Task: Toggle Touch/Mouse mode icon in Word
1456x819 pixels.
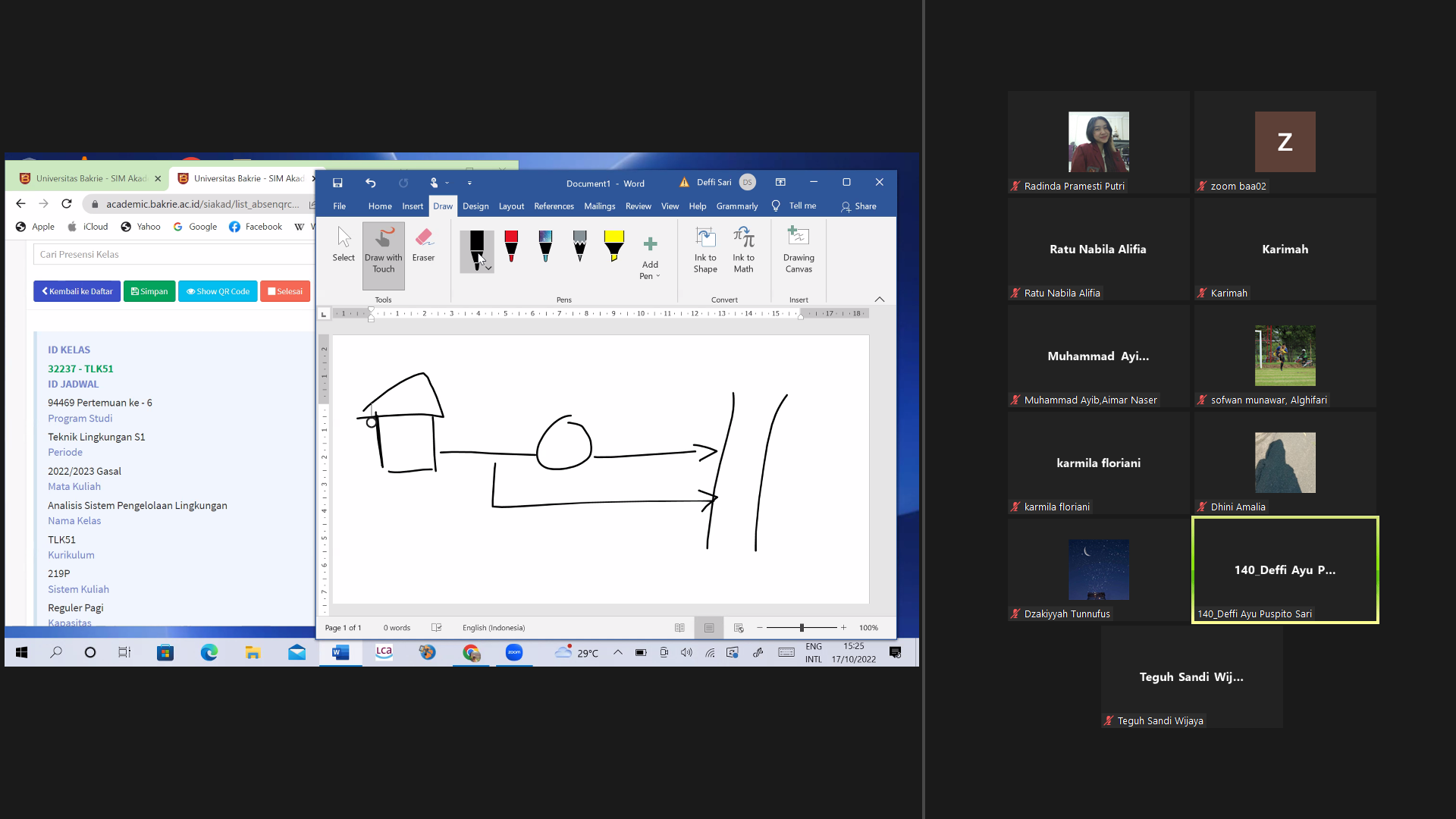Action: 435,183
